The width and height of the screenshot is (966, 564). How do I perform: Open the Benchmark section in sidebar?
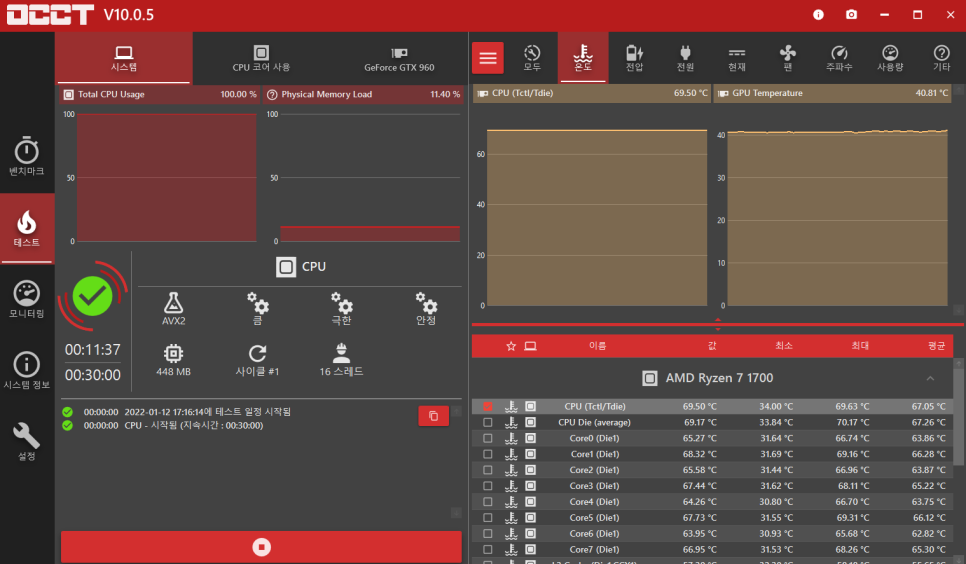[x=26, y=157]
